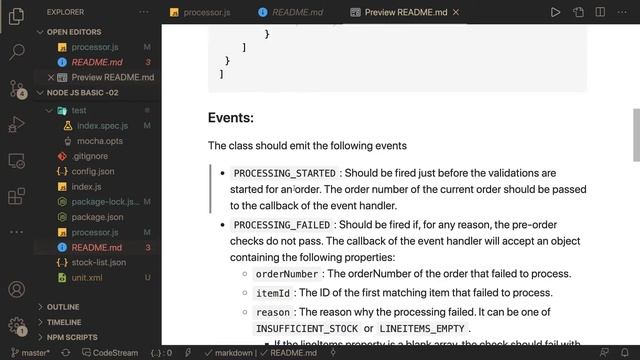Open editor more actions ellipsis
This screenshot has width=640, height=360.
coord(622,12)
